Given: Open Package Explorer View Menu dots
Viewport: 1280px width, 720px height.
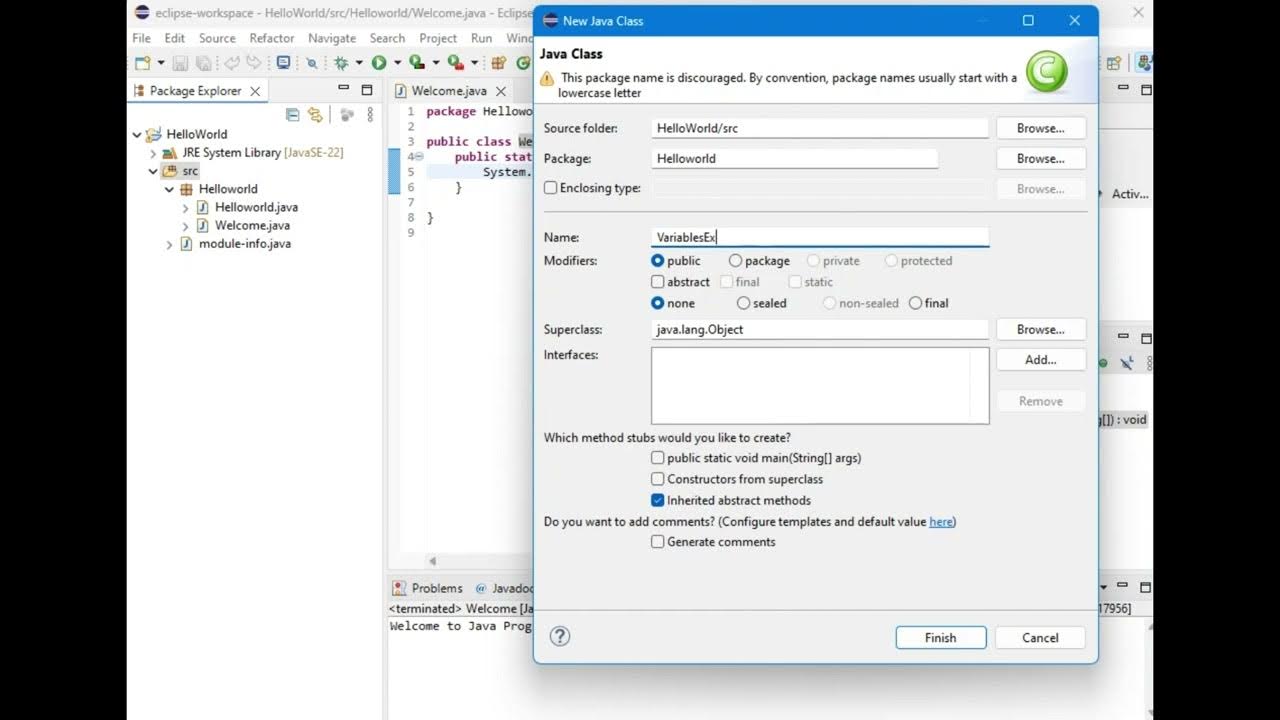Looking at the screenshot, I should [x=370, y=115].
